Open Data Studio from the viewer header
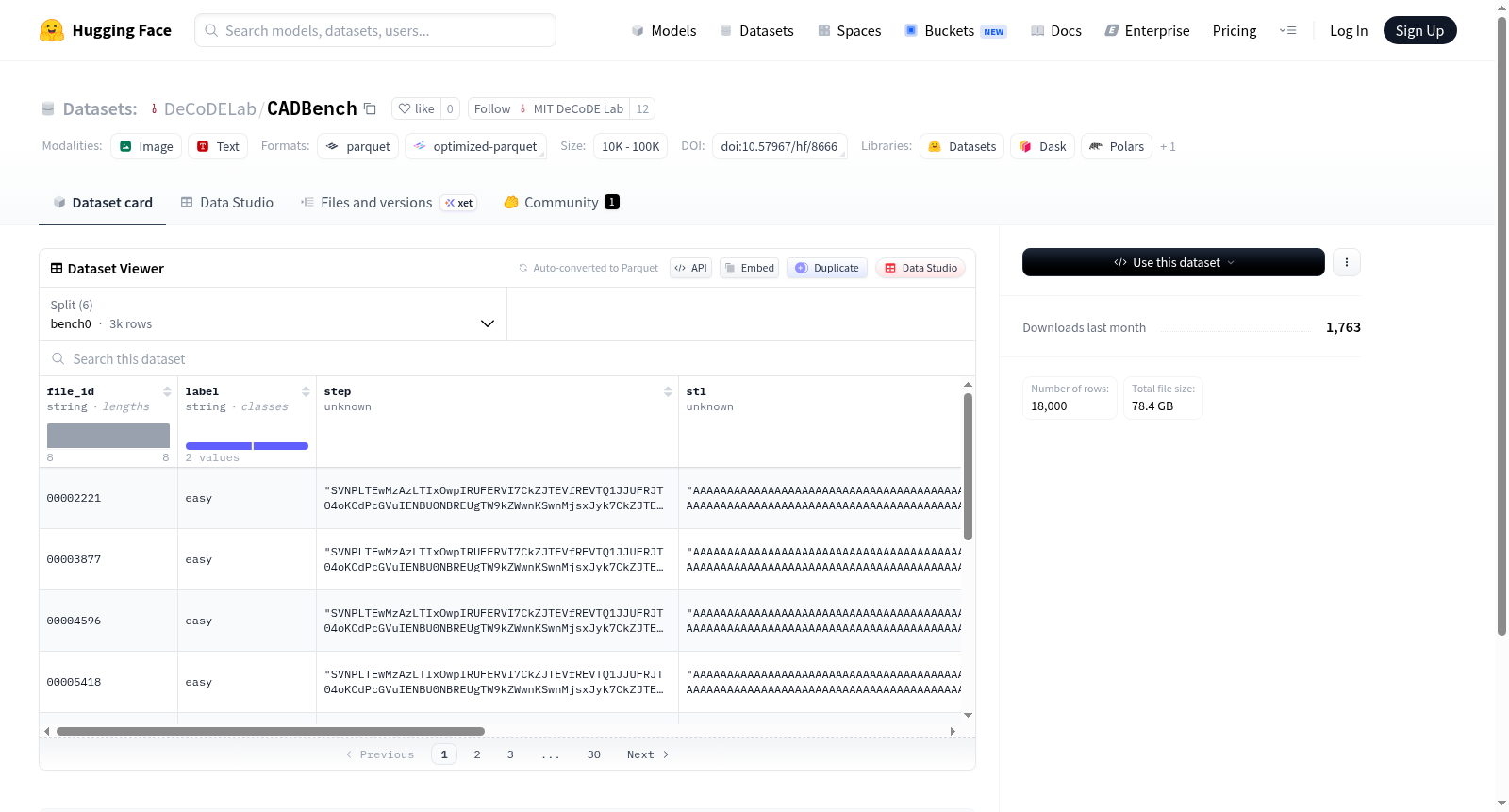Image resolution: width=1509 pixels, height=812 pixels. pyautogui.click(x=920, y=268)
